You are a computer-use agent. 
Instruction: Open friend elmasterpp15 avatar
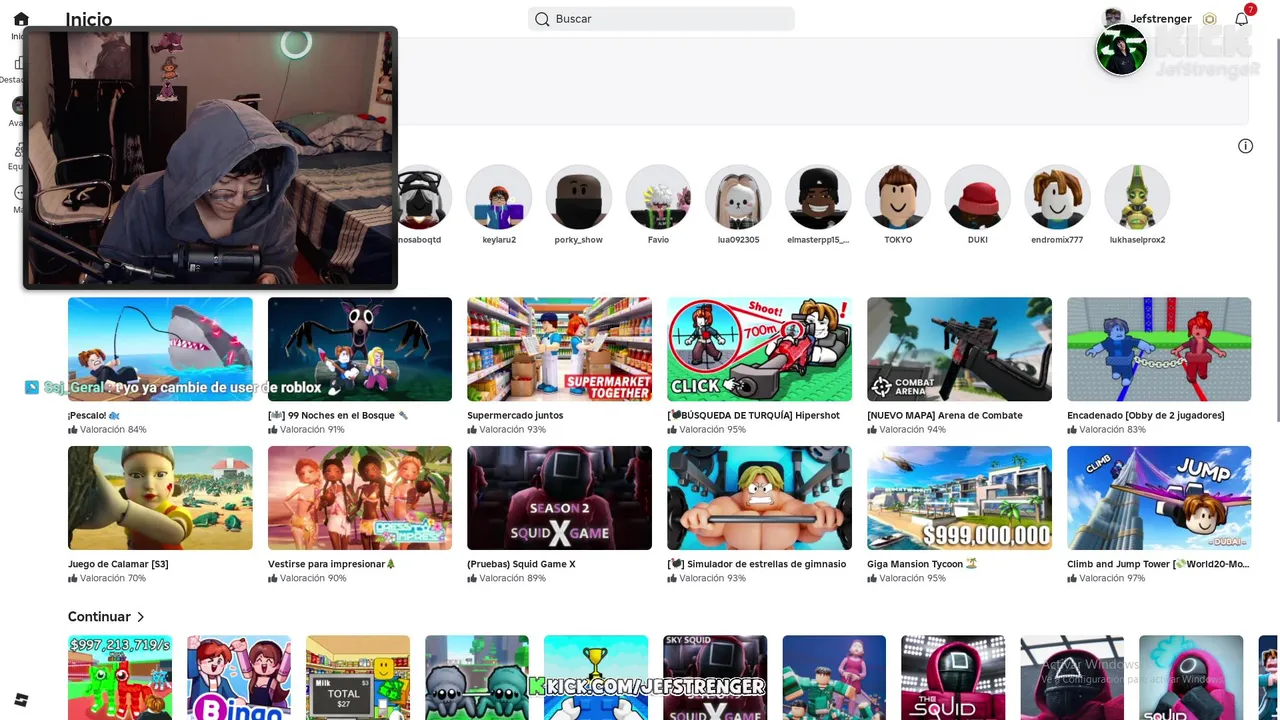(818, 197)
